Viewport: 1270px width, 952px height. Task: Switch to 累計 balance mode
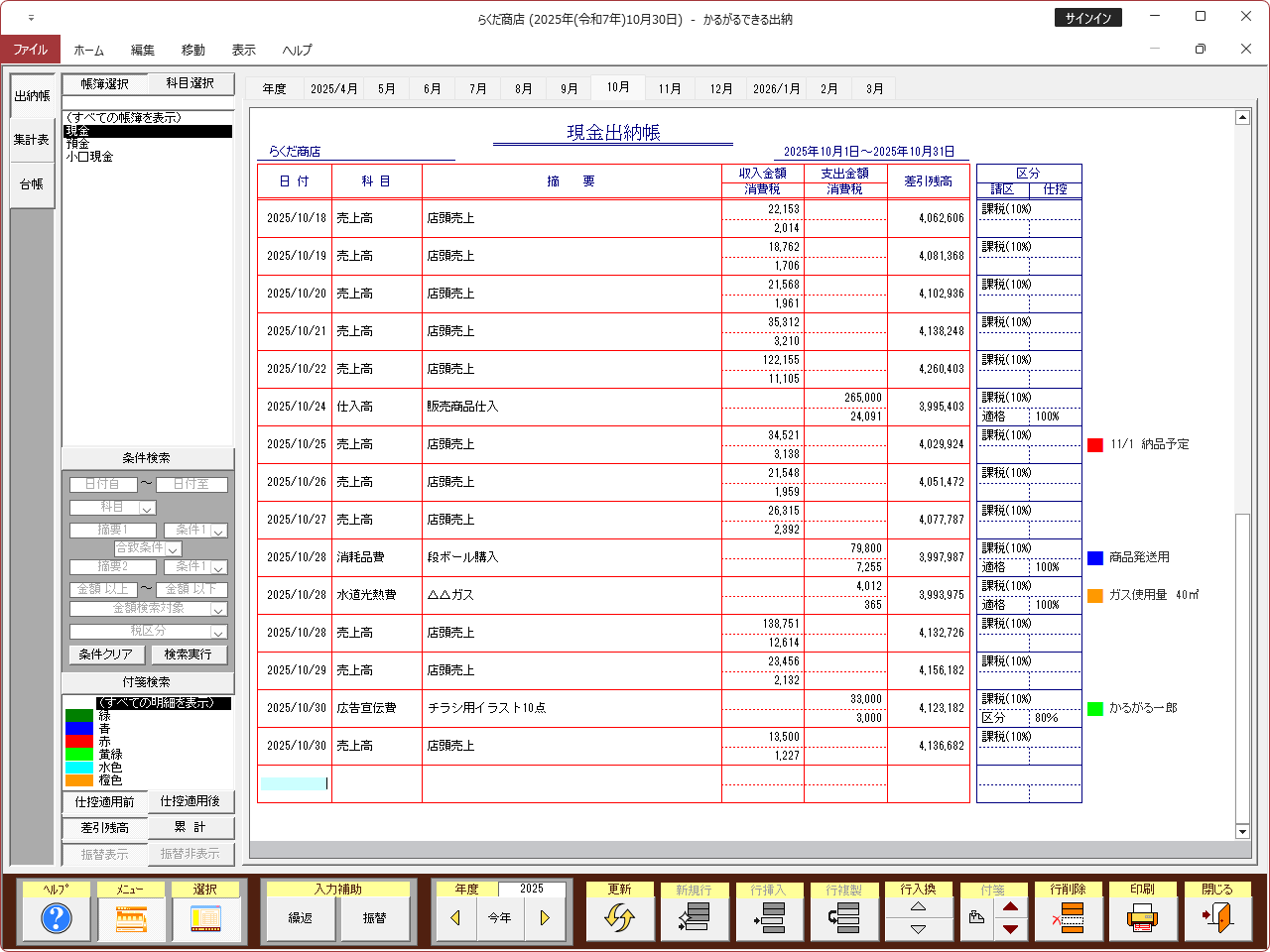pyautogui.click(x=190, y=827)
